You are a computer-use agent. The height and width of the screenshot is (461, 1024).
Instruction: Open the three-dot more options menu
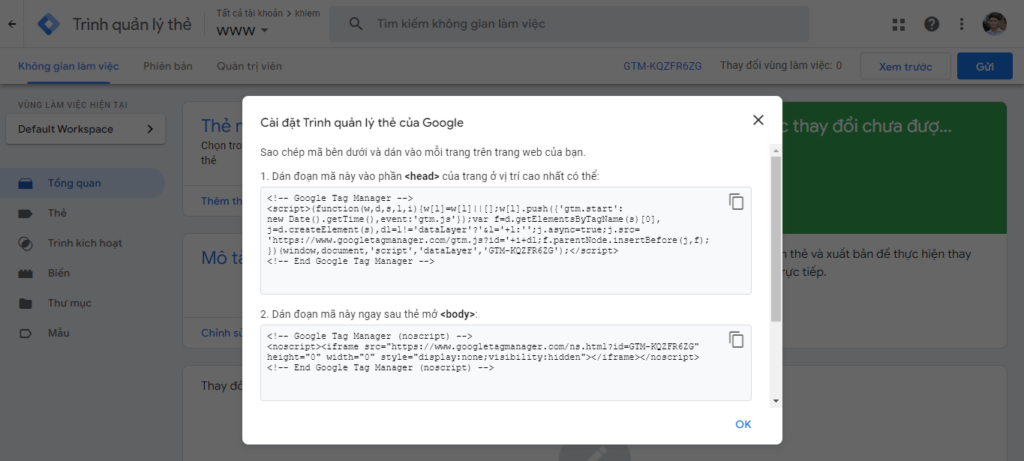pos(961,24)
